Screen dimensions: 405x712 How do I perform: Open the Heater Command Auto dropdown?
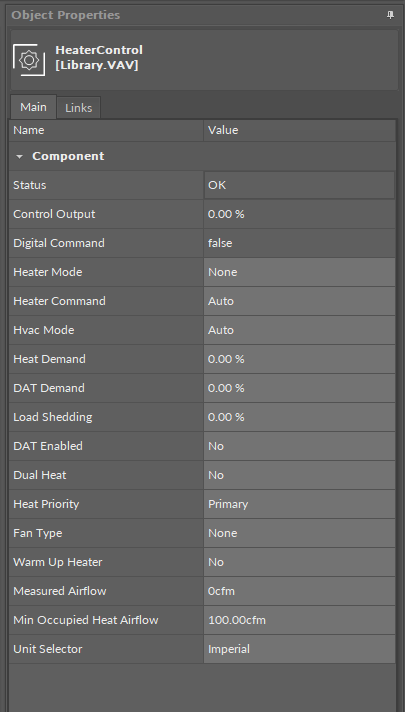point(299,301)
